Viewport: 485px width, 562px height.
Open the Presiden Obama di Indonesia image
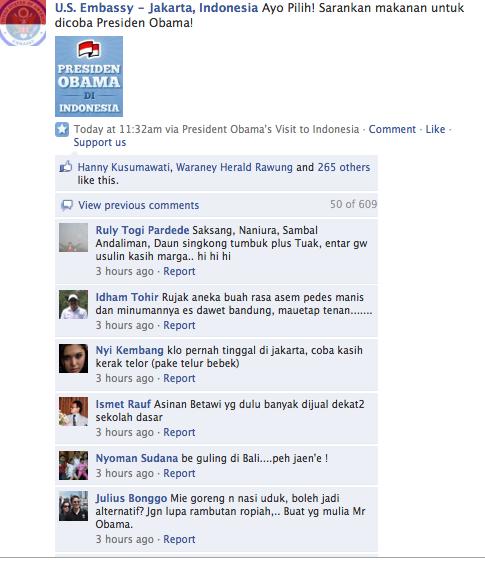89,76
